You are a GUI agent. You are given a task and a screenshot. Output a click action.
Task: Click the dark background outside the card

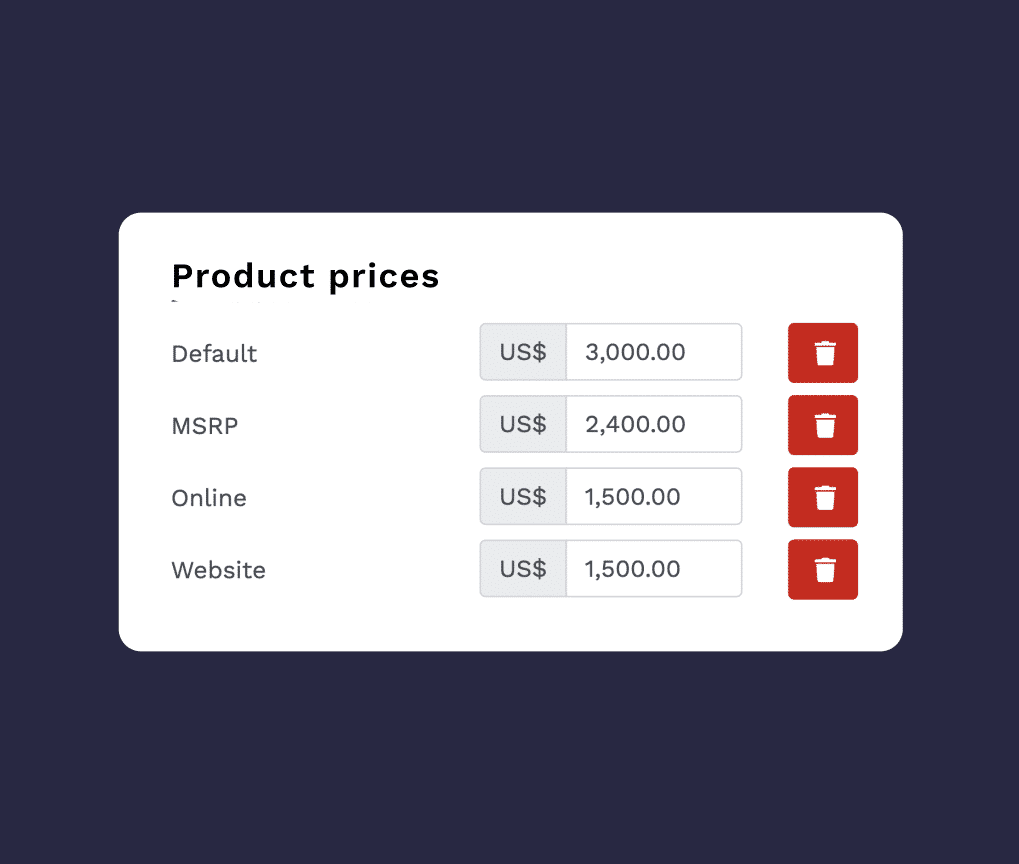point(510,104)
